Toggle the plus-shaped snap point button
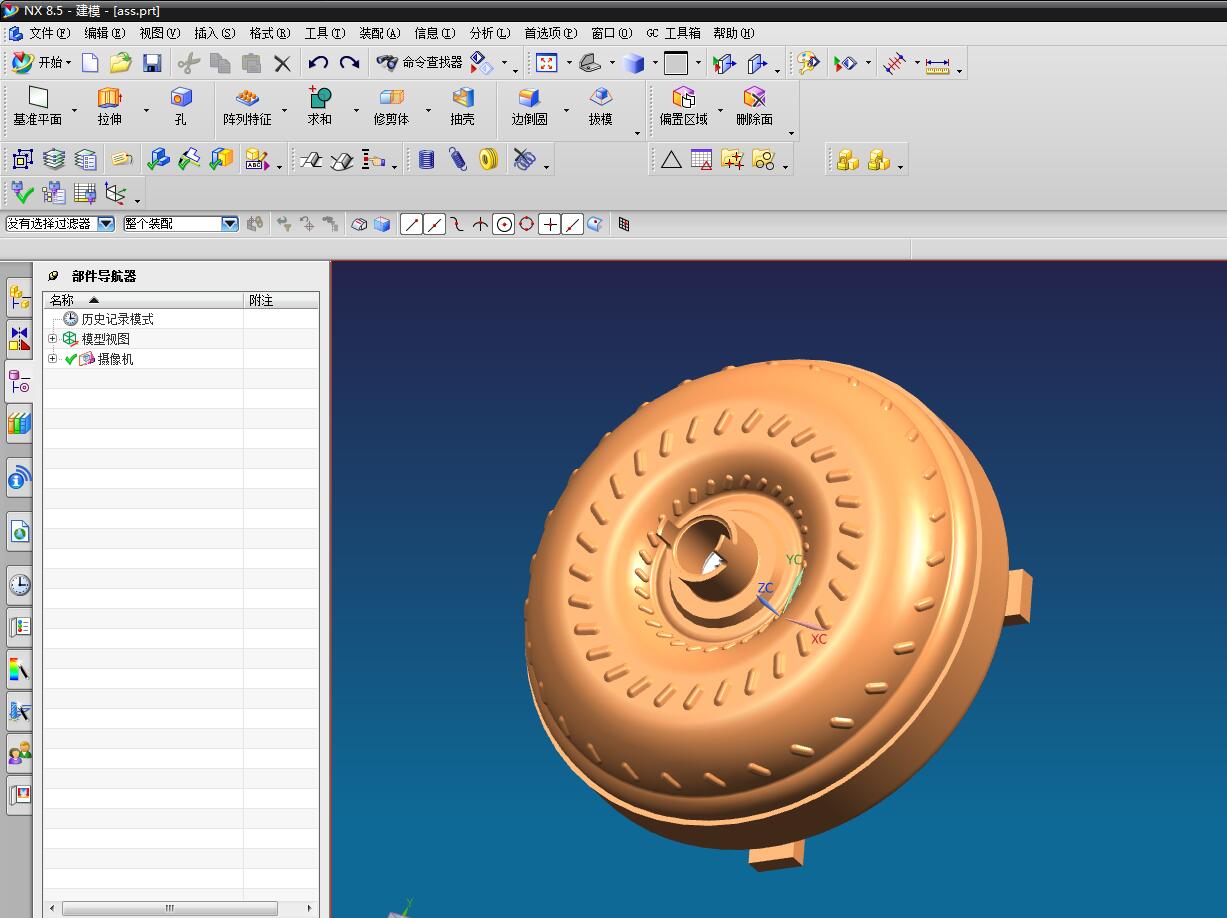The image size is (1227, 918). 549,224
